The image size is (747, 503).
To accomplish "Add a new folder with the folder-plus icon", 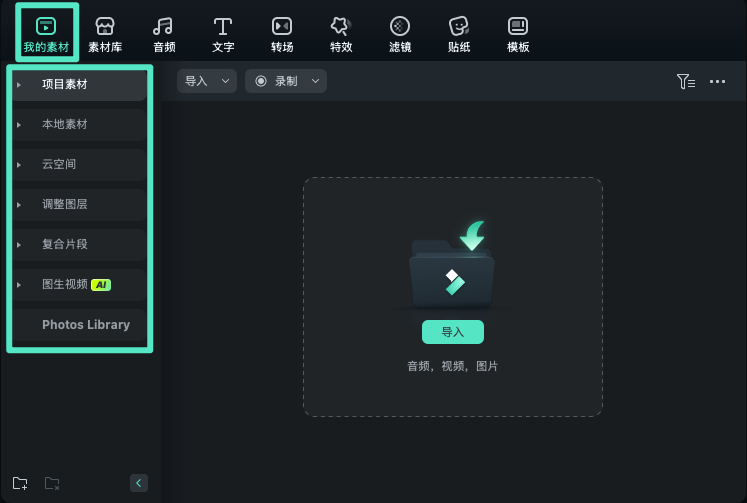I will [20, 483].
